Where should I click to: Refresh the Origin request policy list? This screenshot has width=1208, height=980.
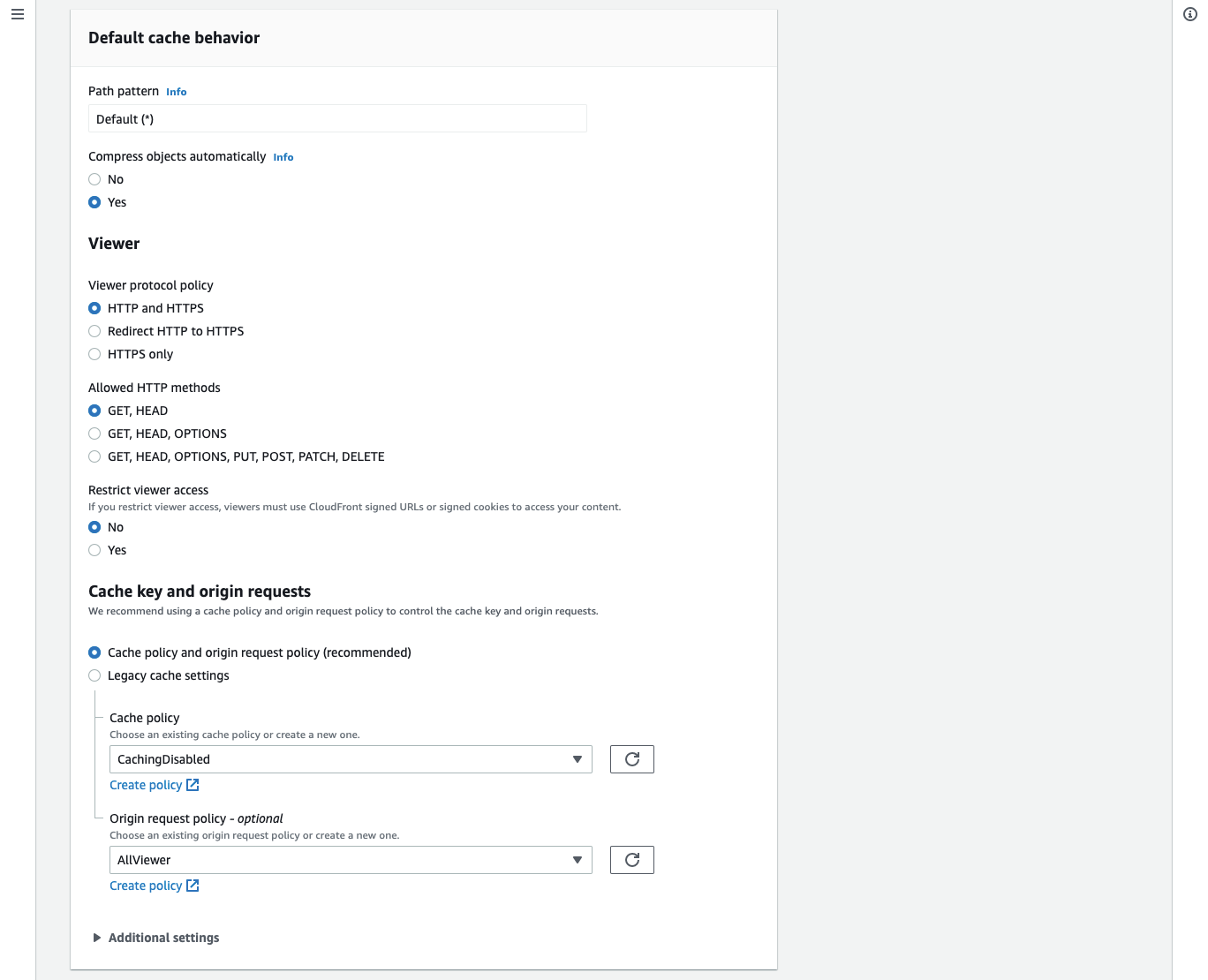pyautogui.click(x=631, y=859)
